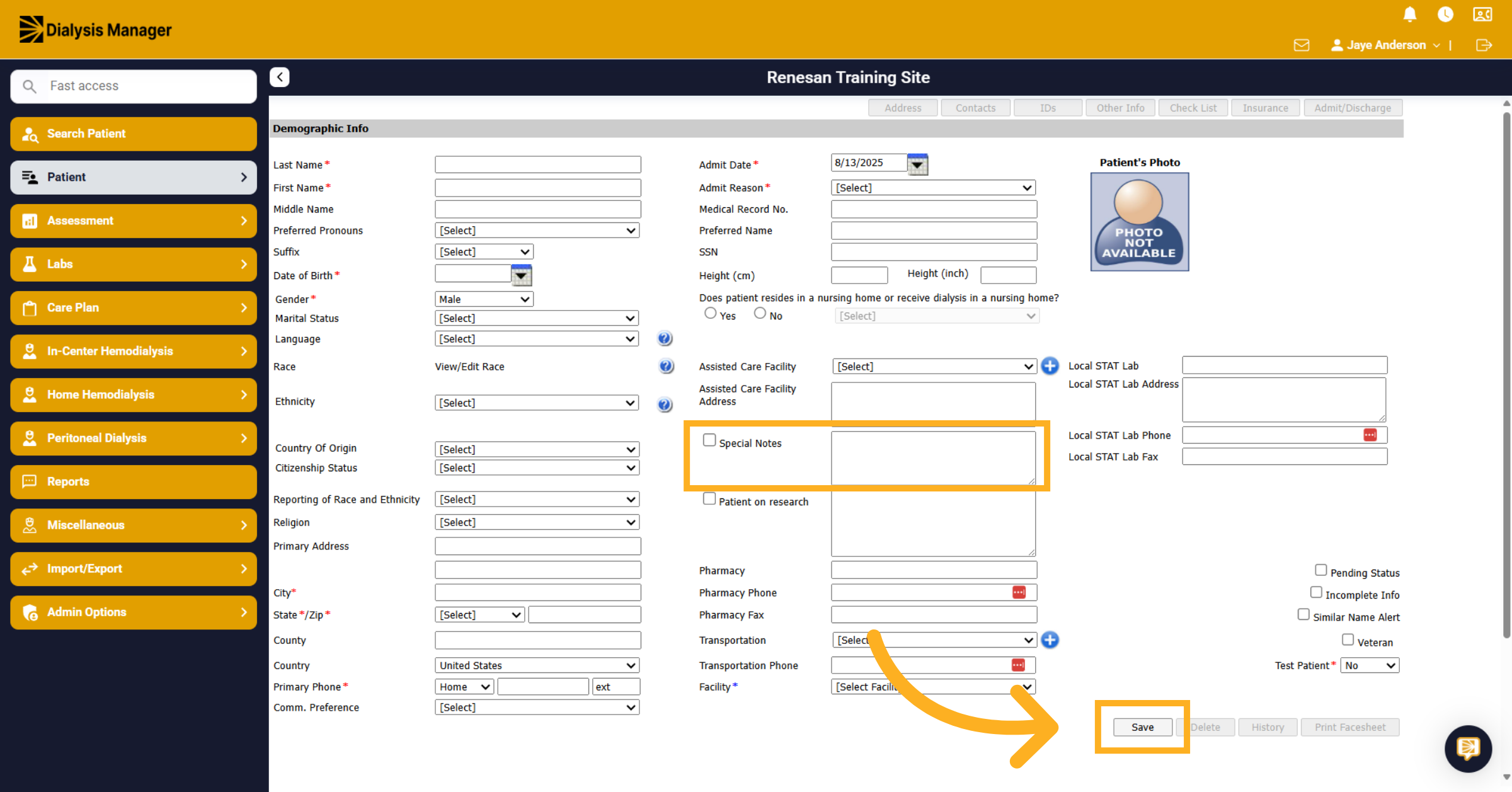Click the clock icon in header
Image resolution: width=1512 pixels, height=792 pixels.
(x=1445, y=14)
